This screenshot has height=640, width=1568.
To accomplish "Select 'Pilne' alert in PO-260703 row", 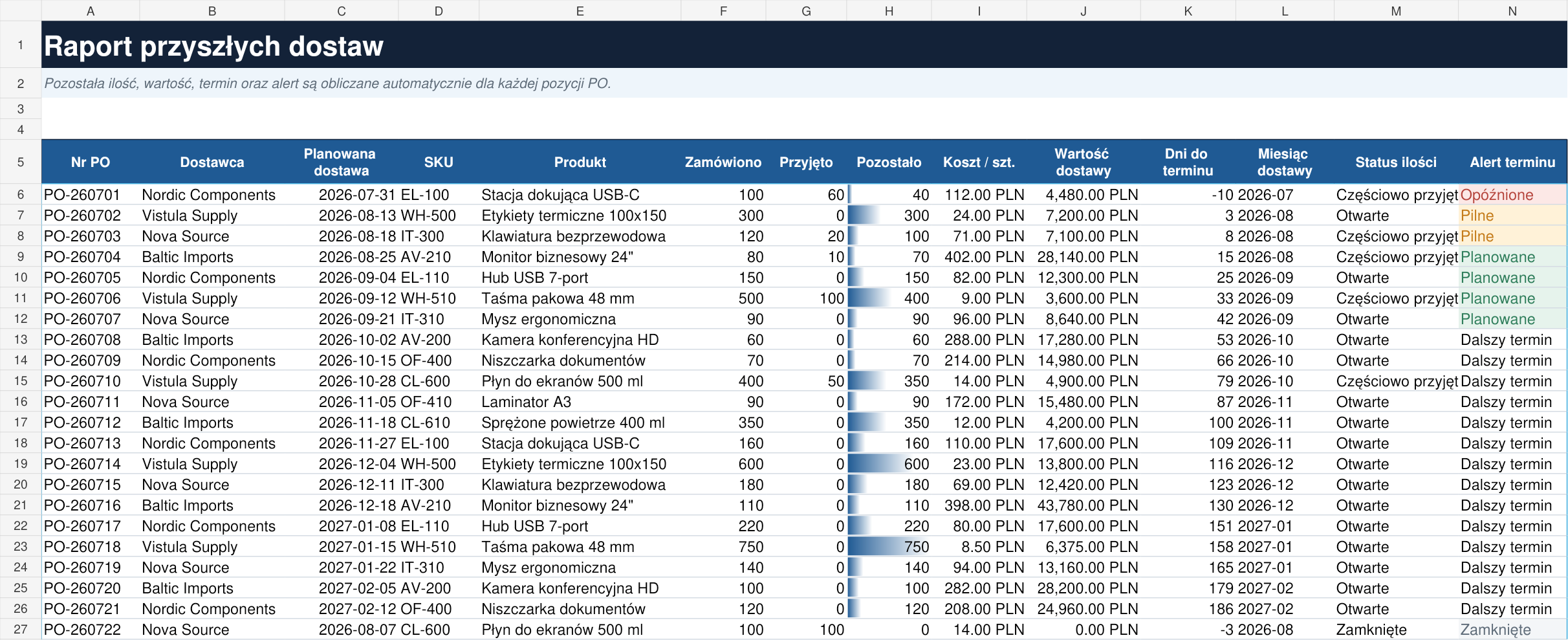I will [x=1512, y=236].
